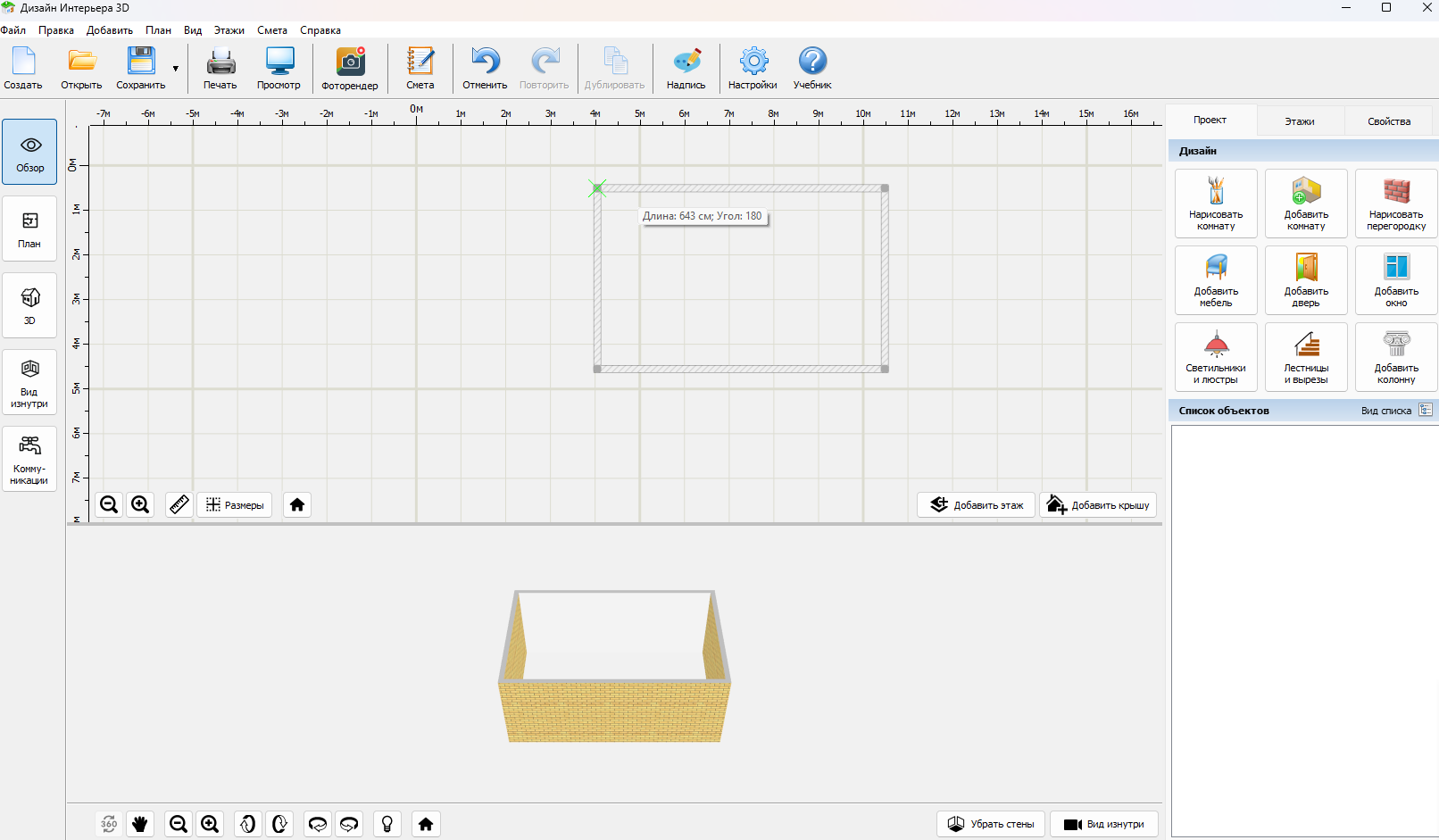Viewport: 1439px width, 840px height.
Task: Open a project with Открыть
Action: tap(81, 68)
